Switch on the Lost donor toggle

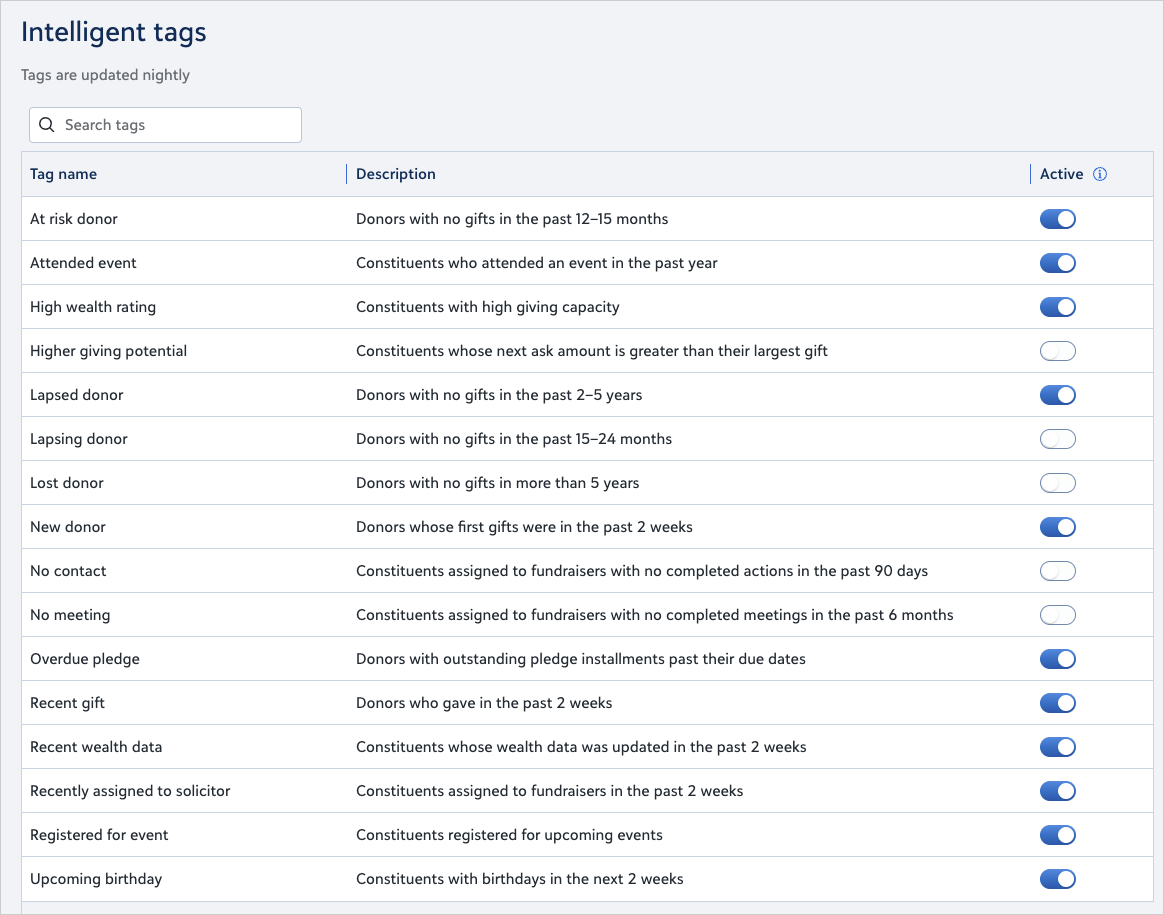(x=1057, y=483)
